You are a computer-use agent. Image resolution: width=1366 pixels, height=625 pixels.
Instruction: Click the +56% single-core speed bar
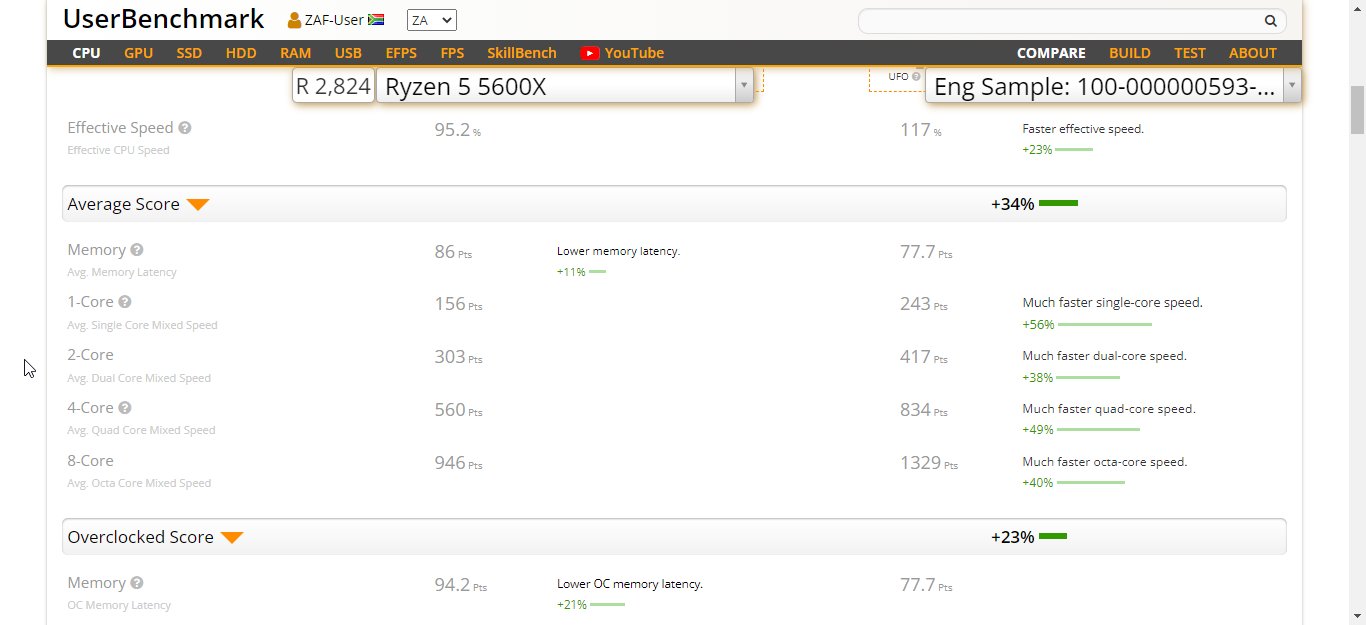click(1104, 324)
